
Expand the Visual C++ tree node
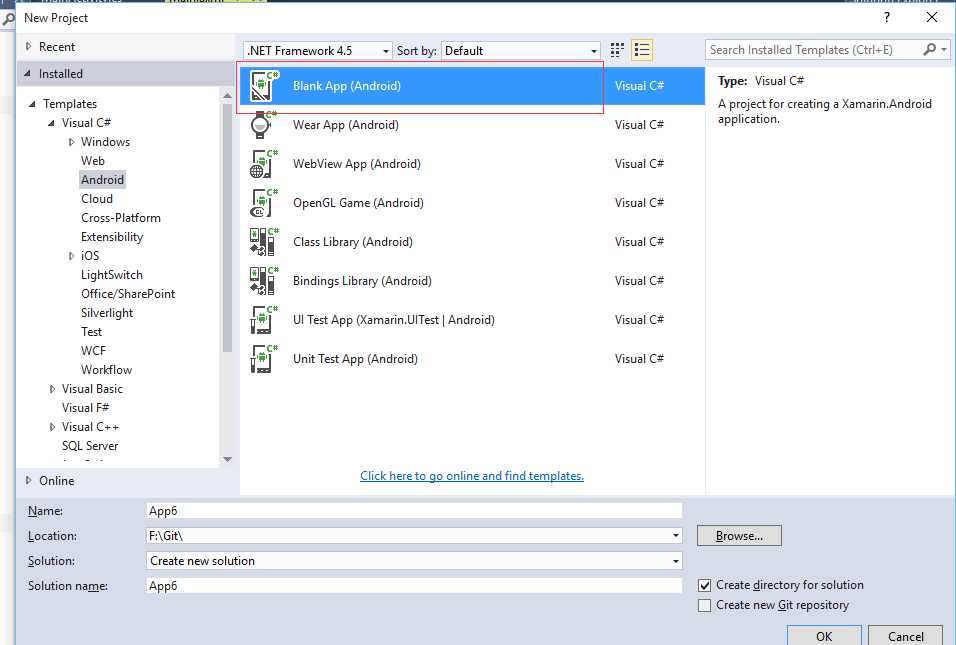(52, 427)
